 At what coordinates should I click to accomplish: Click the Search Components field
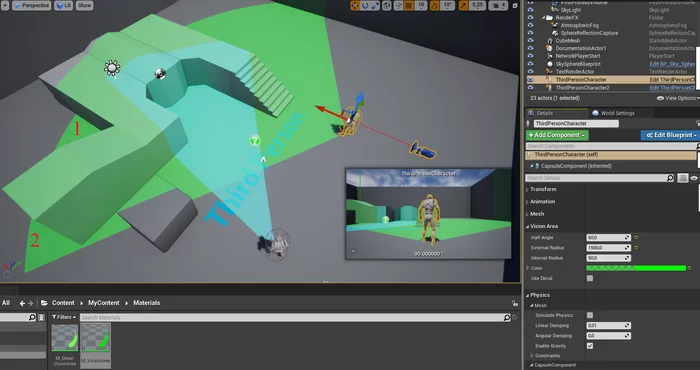[611, 146]
